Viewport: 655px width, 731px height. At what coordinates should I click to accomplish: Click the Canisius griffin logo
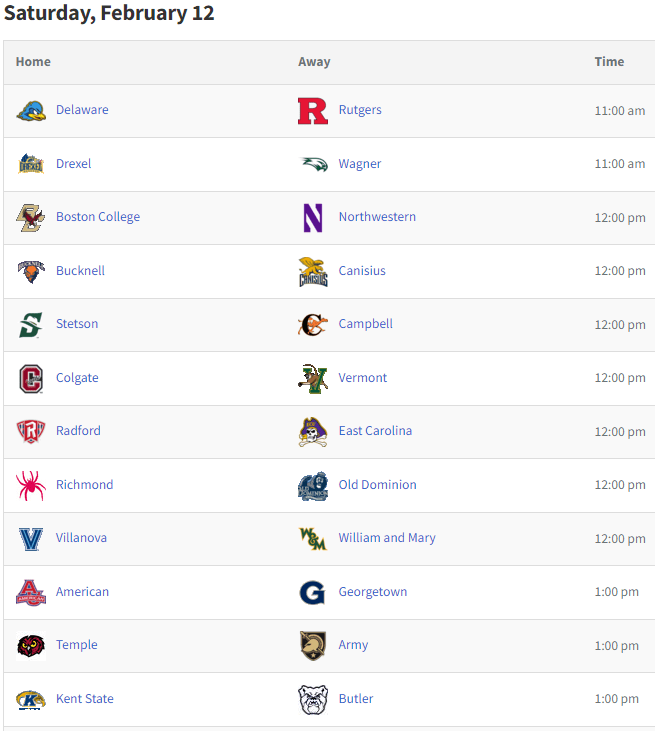coord(313,271)
